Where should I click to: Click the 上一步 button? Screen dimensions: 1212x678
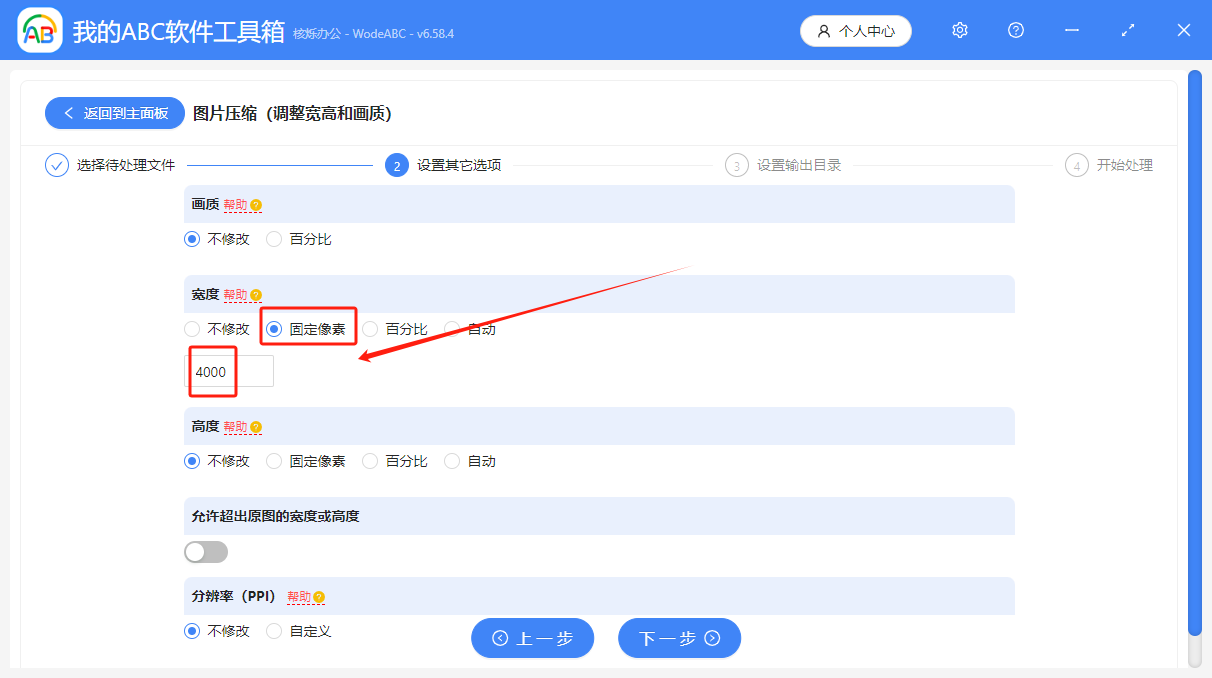tap(532, 637)
